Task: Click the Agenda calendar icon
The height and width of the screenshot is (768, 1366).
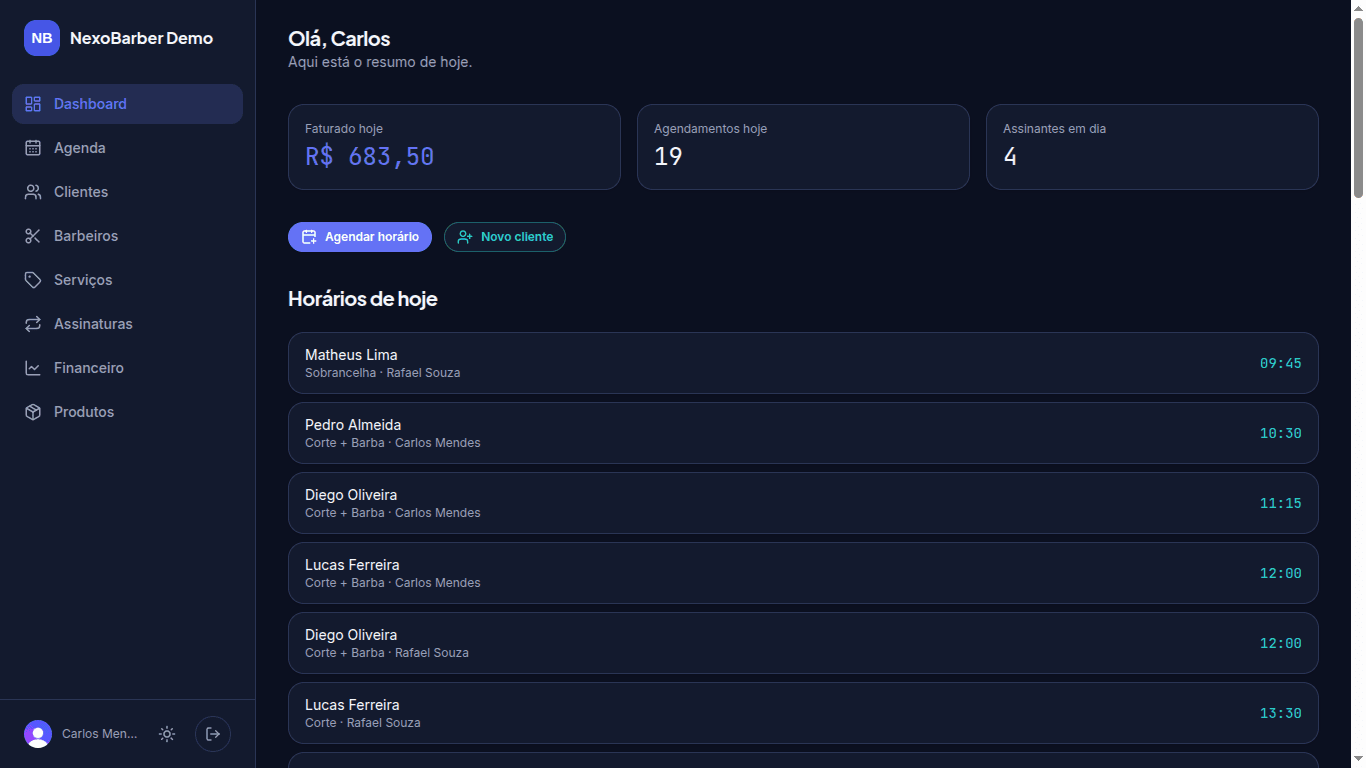Action: pyautogui.click(x=33, y=148)
